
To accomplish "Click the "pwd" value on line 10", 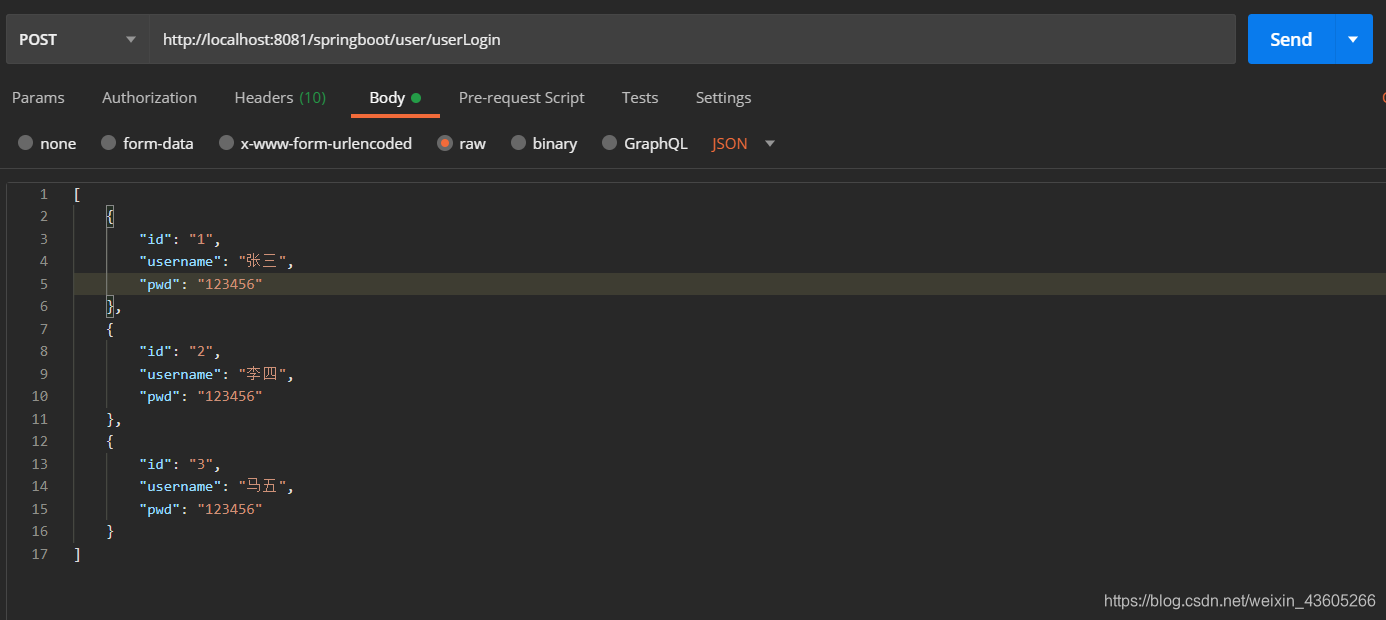I will click(x=229, y=396).
